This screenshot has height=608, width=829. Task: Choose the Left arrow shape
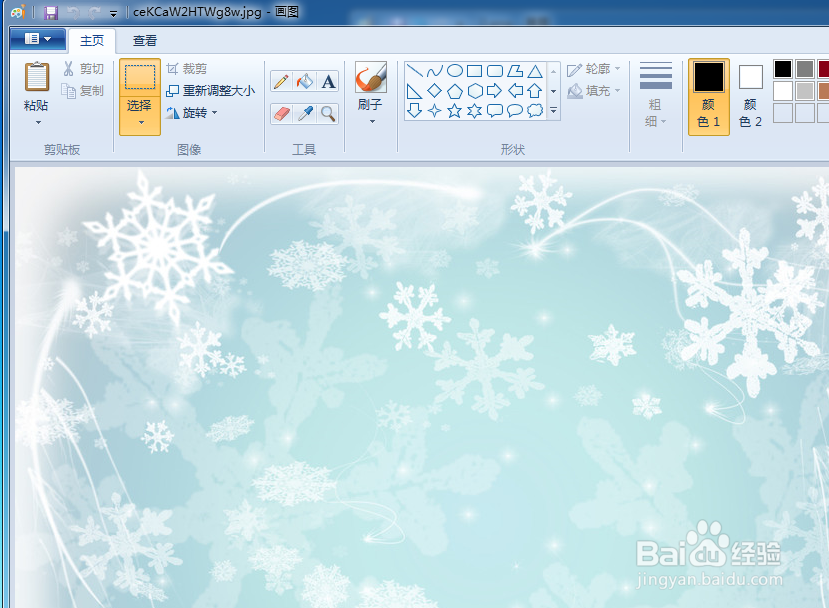click(515, 91)
